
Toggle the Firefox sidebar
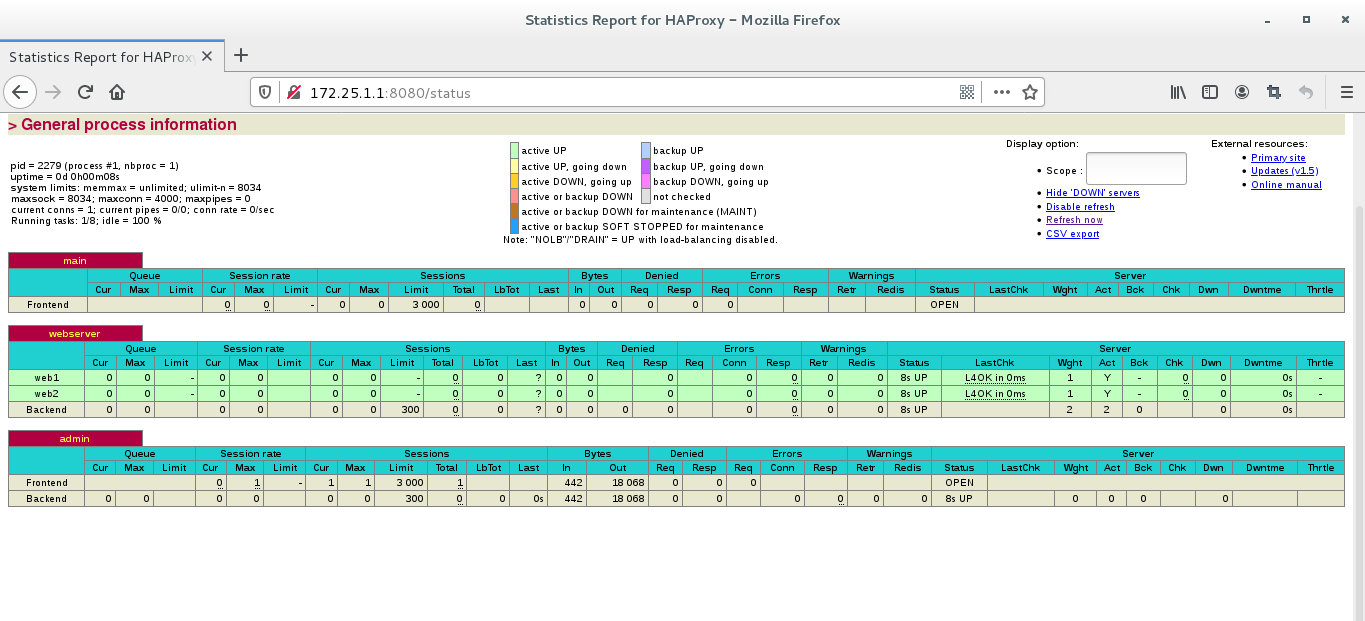(x=1210, y=92)
